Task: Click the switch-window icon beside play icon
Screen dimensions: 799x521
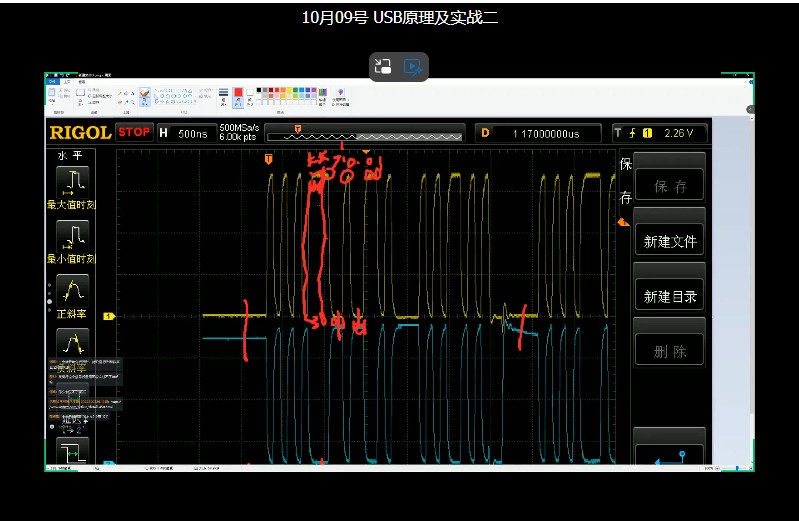Action: coord(382,67)
